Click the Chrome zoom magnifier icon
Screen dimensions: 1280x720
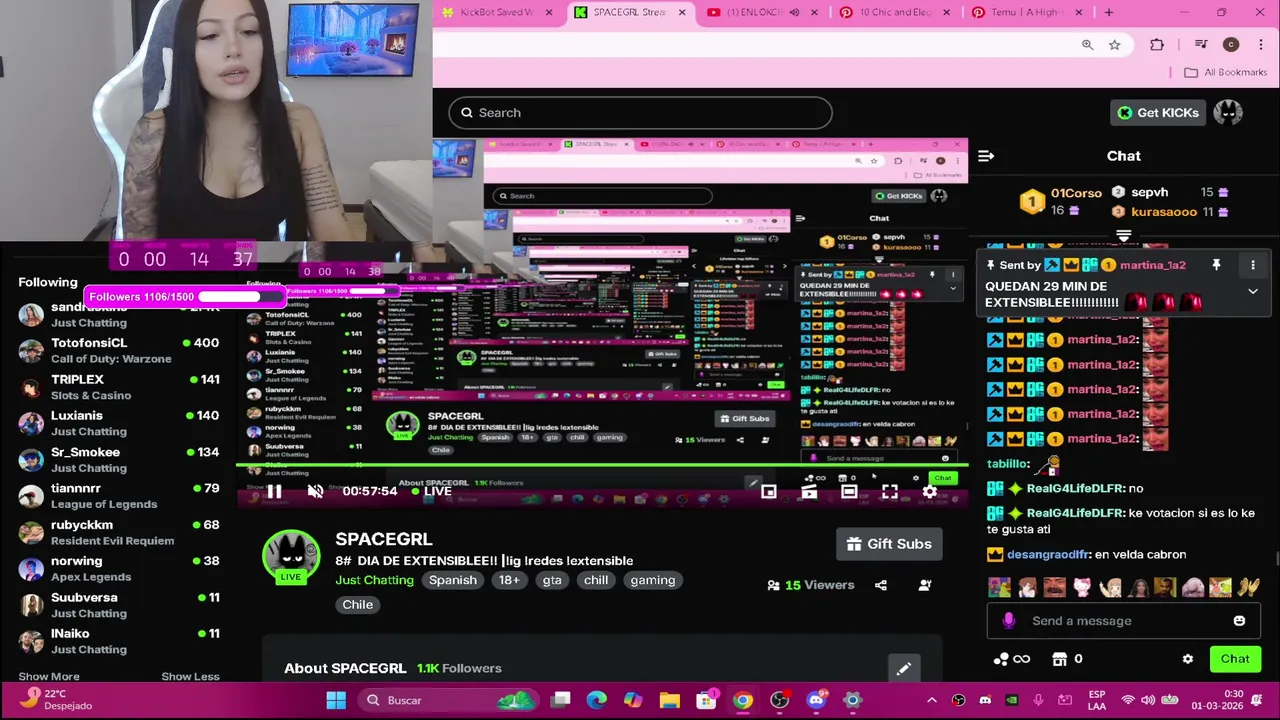click(1087, 44)
